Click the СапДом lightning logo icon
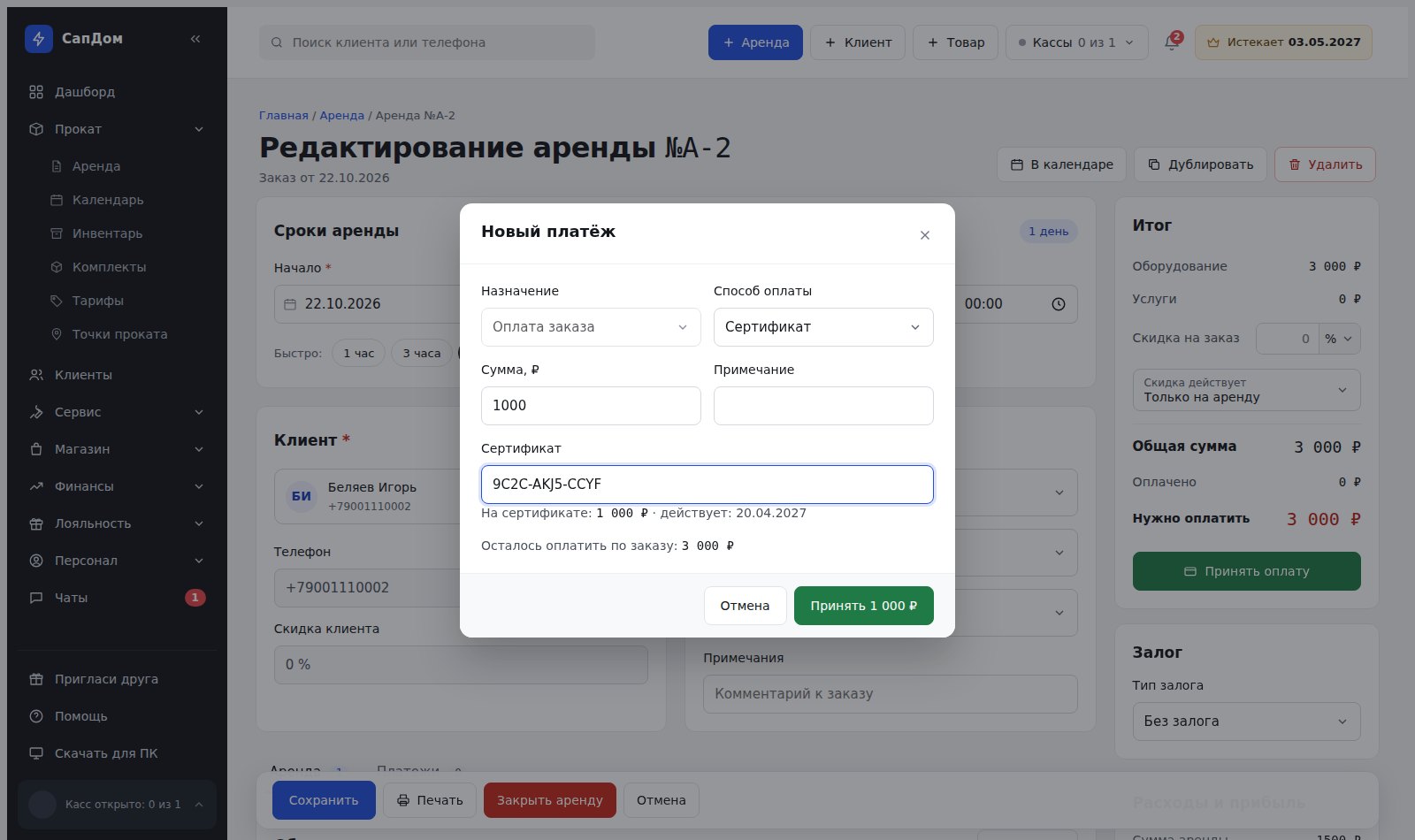Screen dimensions: 1415x840 coord(39,39)
